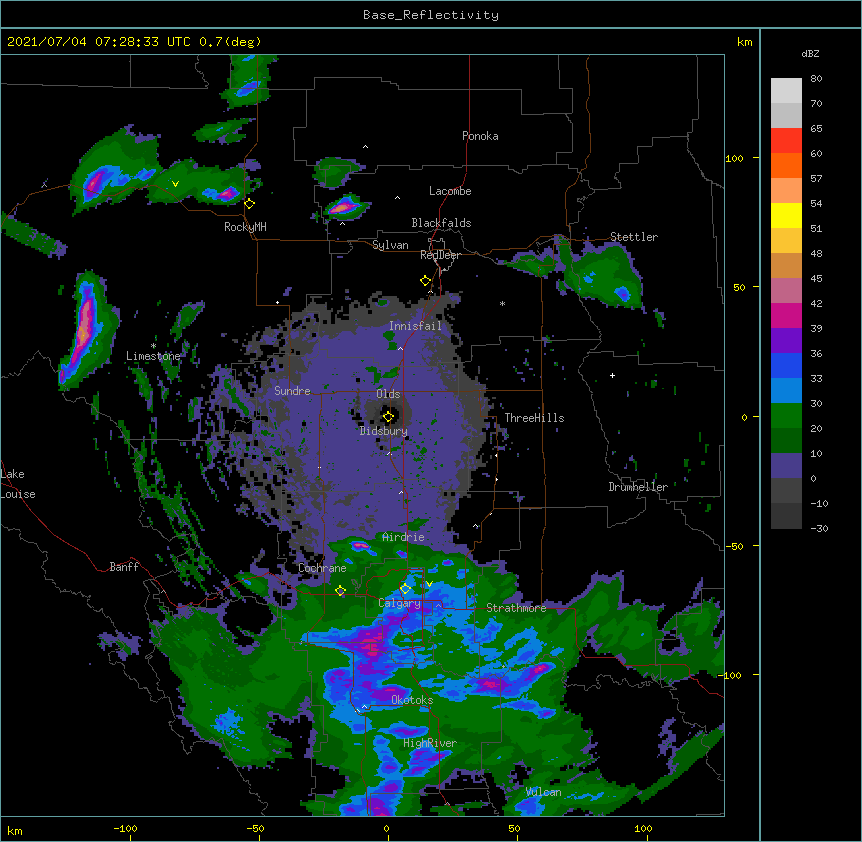This screenshot has width=862, height=842.
Task: Click the Olds label
Action: [x=388, y=394]
